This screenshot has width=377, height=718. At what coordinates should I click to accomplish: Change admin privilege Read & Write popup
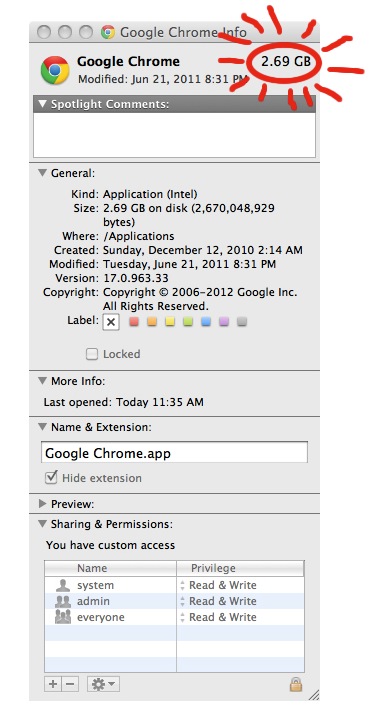[x=218, y=601]
